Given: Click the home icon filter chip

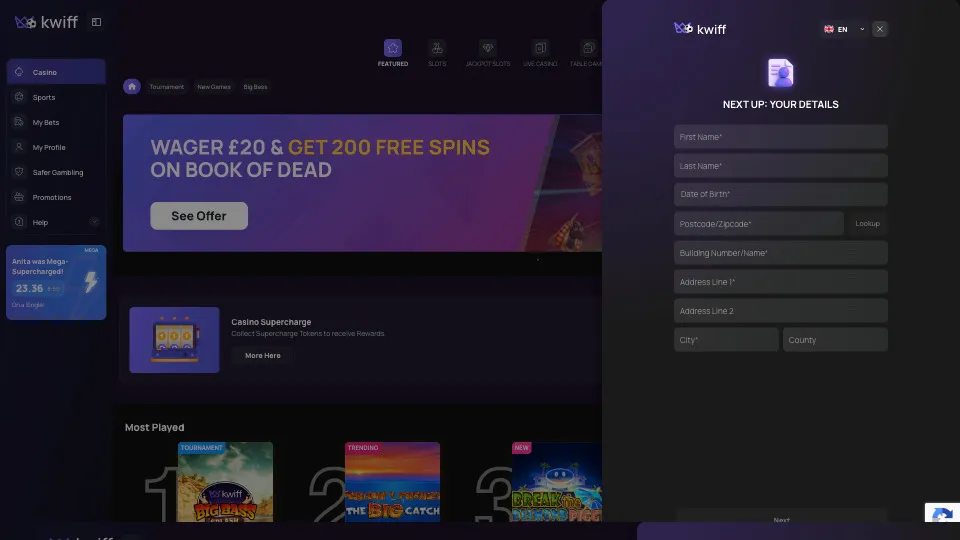Looking at the screenshot, I should coord(132,86).
